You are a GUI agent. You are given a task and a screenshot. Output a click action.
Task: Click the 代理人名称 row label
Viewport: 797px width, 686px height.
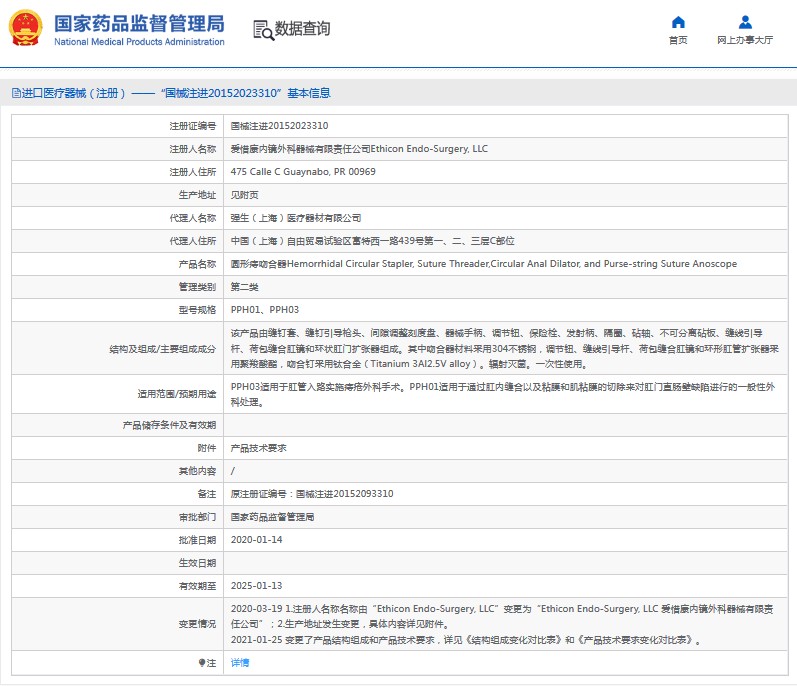pos(193,218)
